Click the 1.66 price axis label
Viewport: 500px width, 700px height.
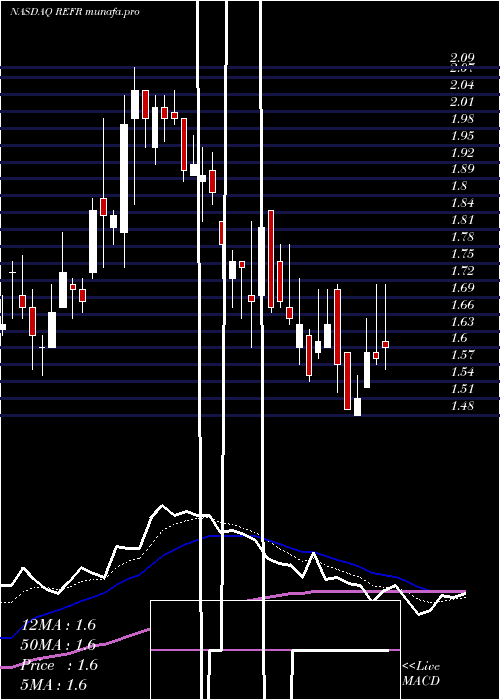[462, 305]
